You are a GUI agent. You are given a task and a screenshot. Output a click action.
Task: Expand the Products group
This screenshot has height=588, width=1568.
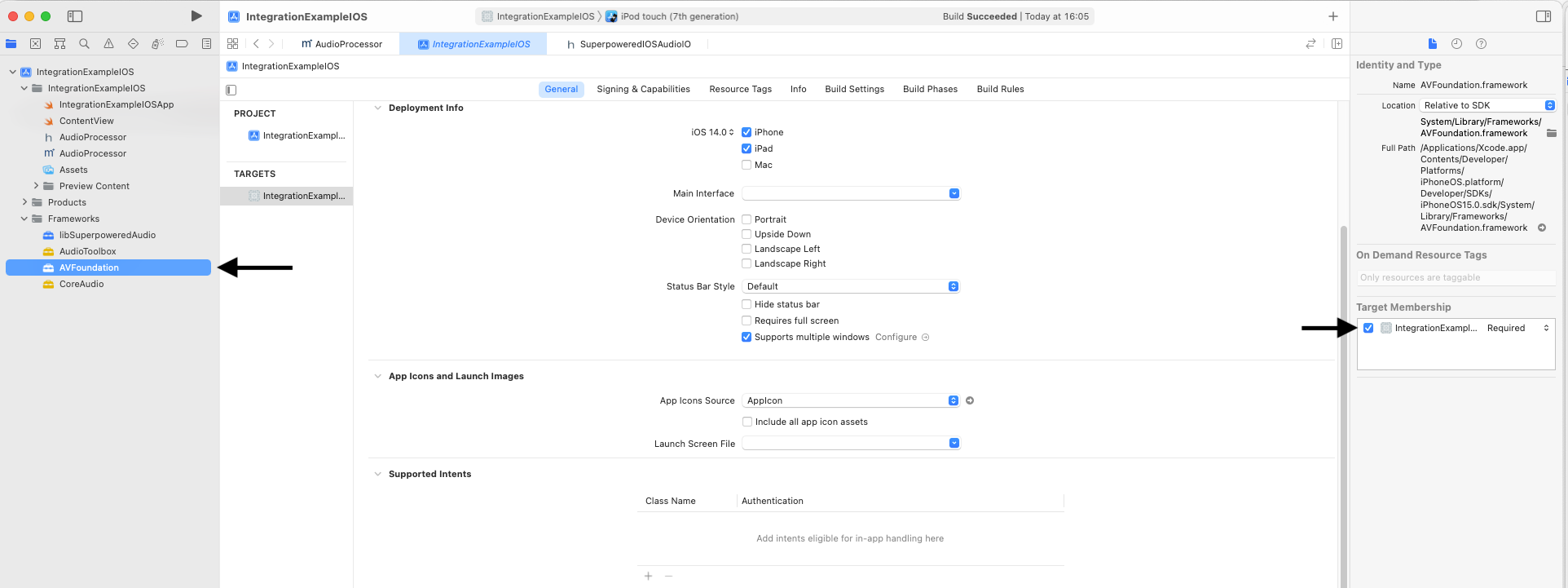[x=24, y=202]
